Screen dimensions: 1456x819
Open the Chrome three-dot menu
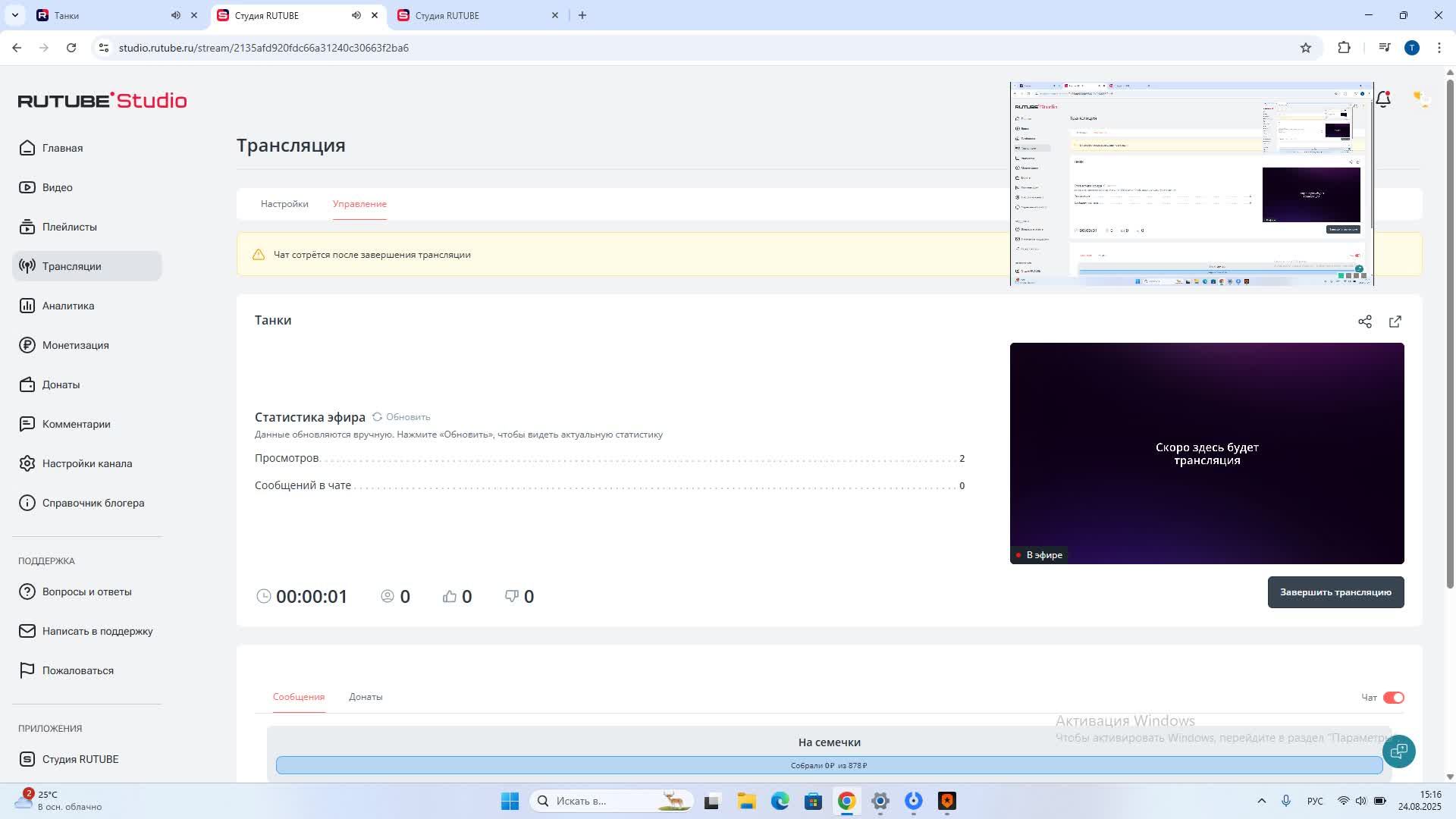(1439, 48)
